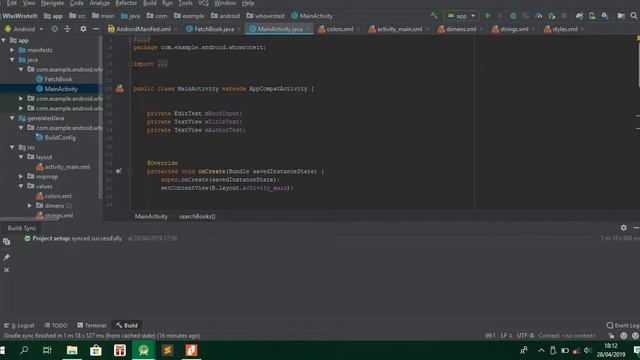640x360 pixels.
Task: Click Toggle view icon in Build sidebar
Action: click(7, 242)
